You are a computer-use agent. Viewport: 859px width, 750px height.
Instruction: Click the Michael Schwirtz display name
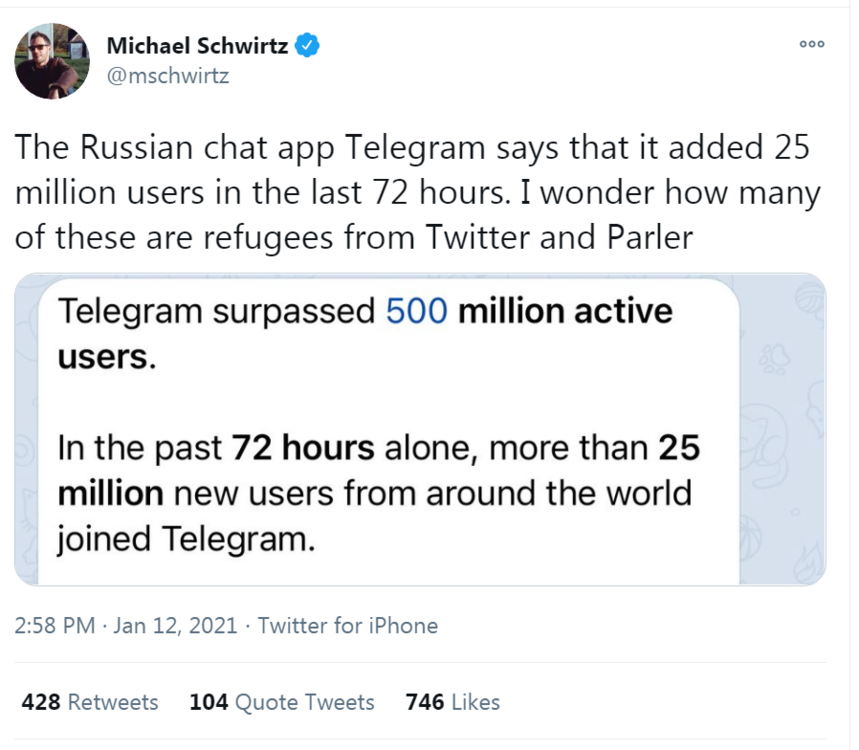pyautogui.click(x=197, y=46)
